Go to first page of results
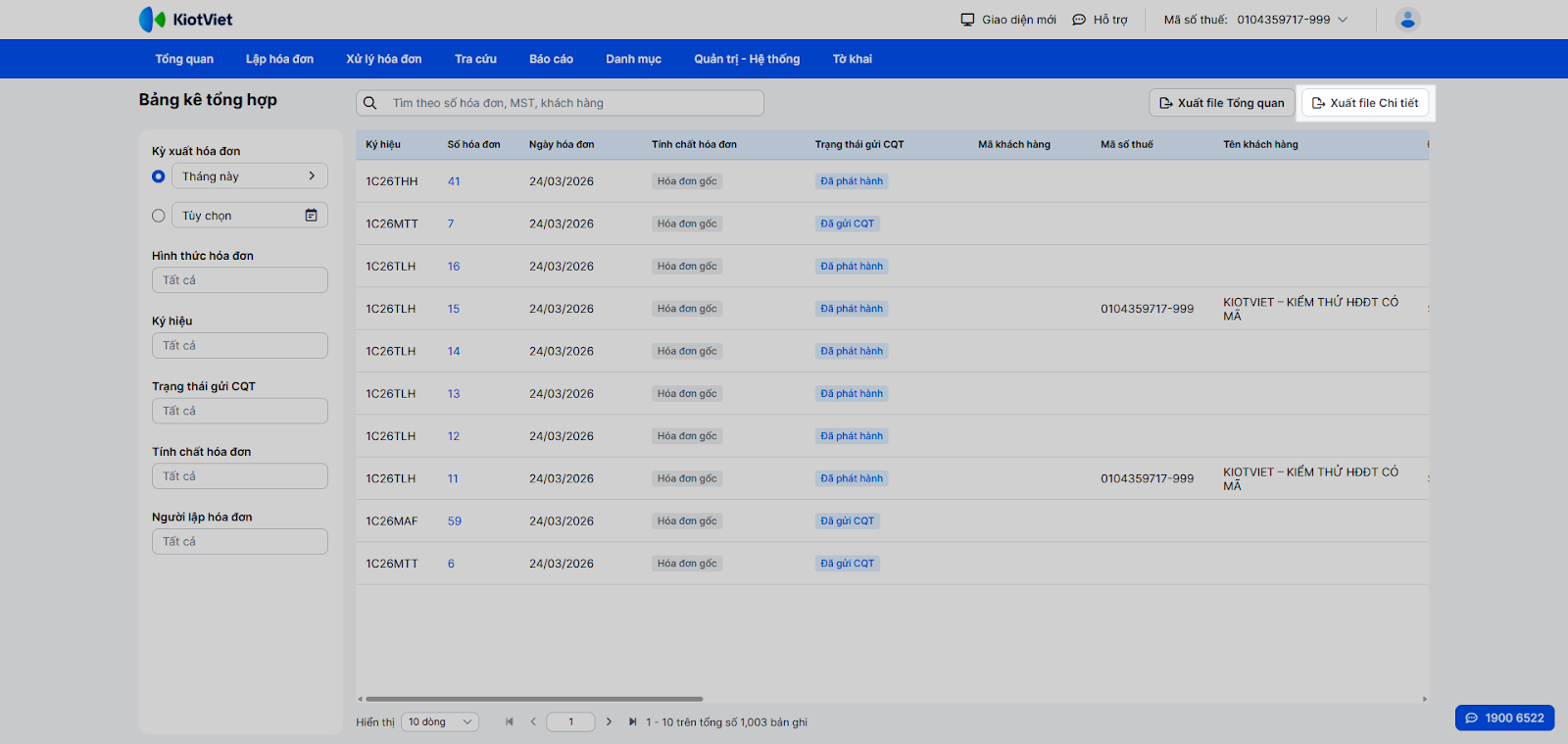 click(x=510, y=722)
